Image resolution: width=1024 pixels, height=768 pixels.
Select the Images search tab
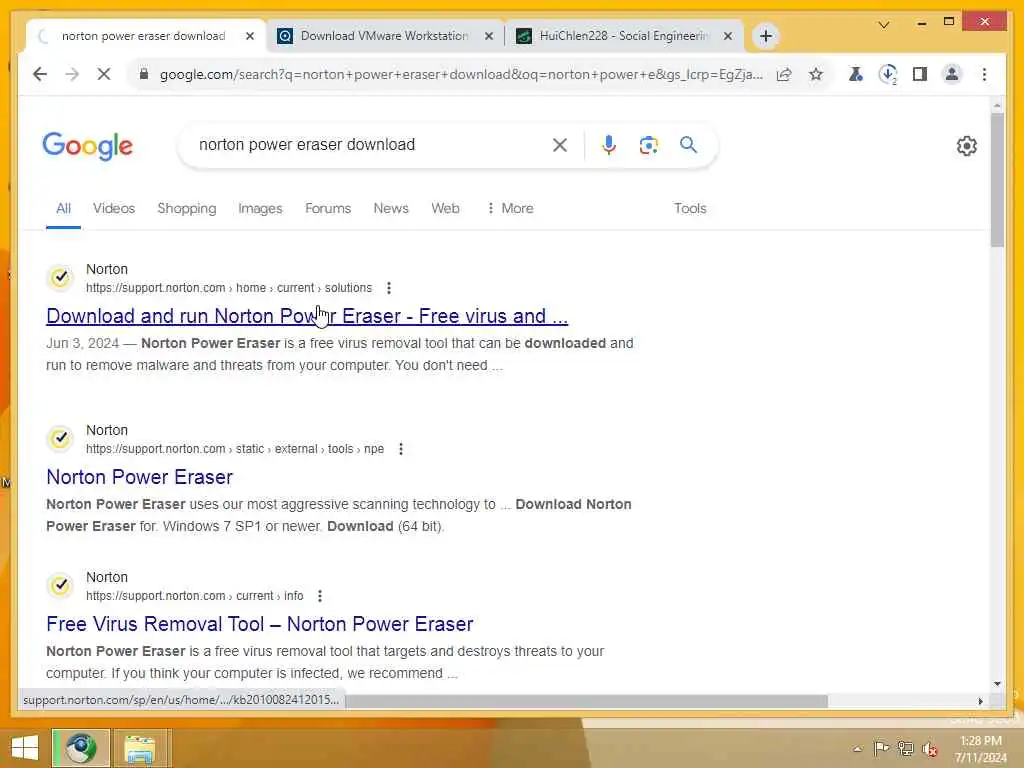pos(260,208)
